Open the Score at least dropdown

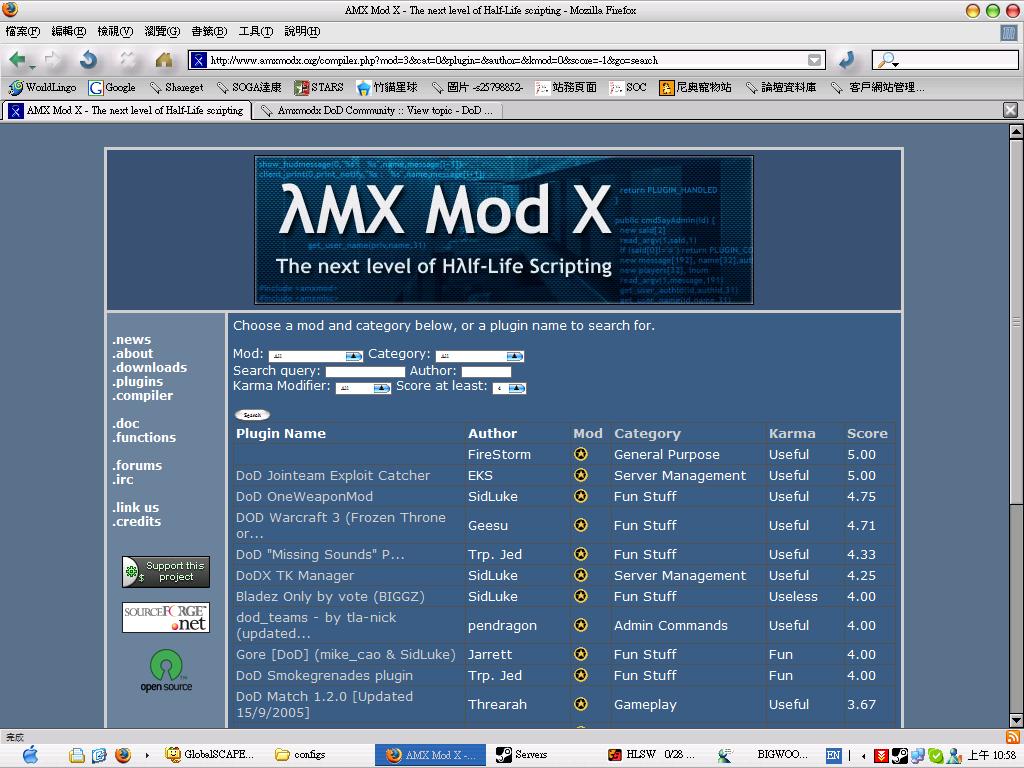(509, 388)
